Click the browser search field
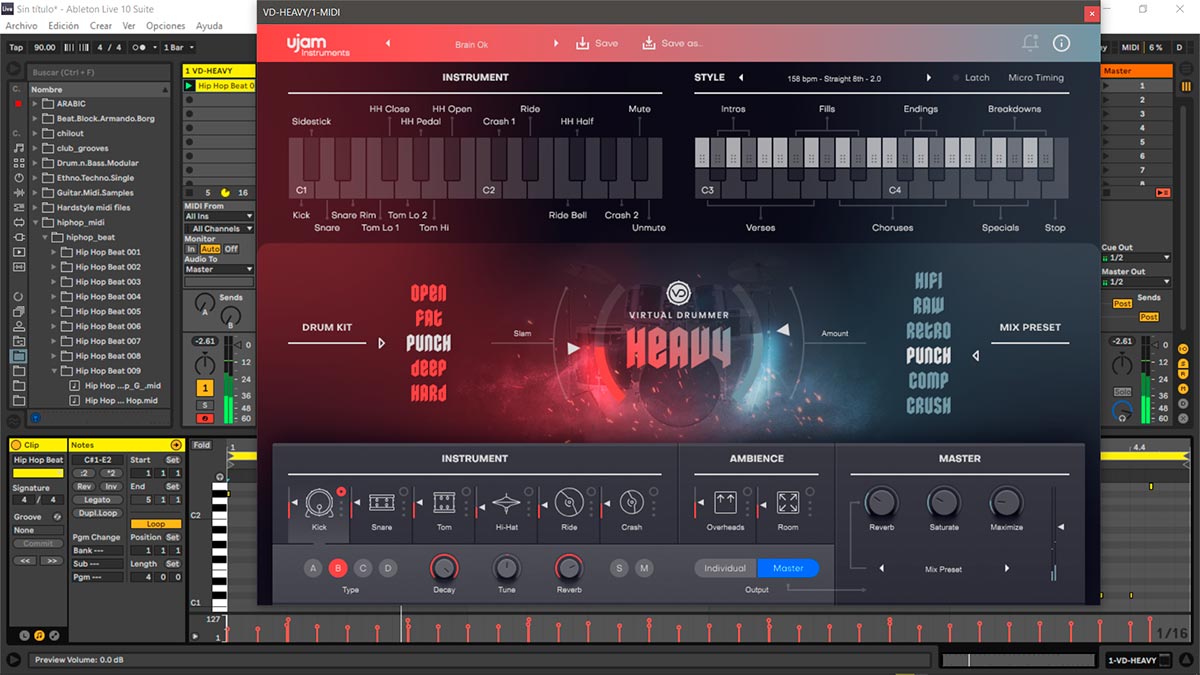 97,72
